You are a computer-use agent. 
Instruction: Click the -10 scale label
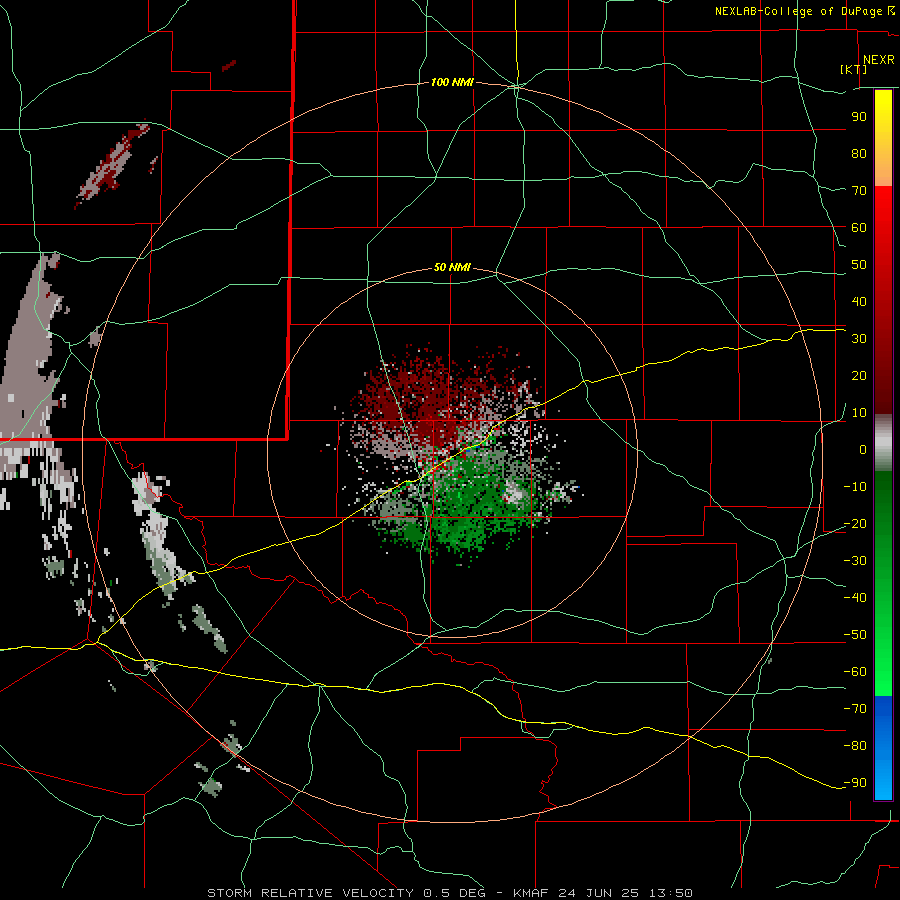pyautogui.click(x=855, y=487)
